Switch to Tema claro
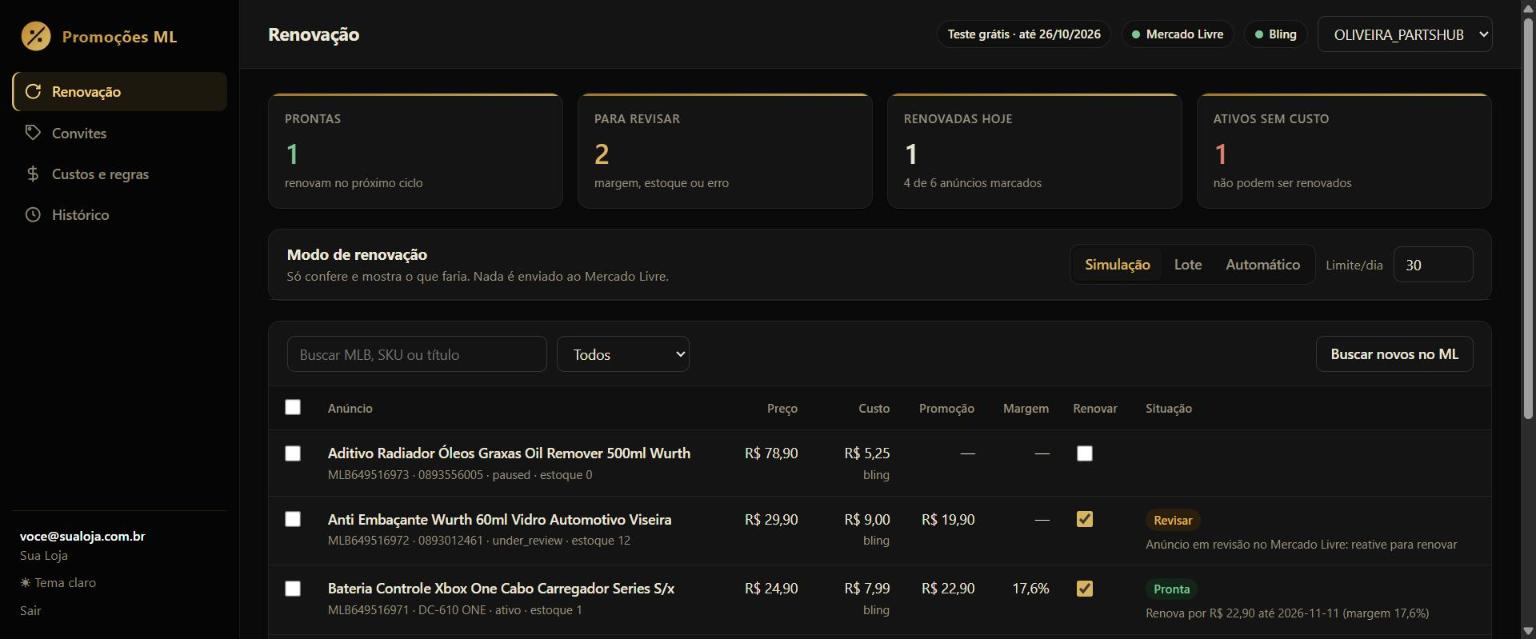This screenshot has width=1536, height=639. pyautogui.click(x=58, y=582)
